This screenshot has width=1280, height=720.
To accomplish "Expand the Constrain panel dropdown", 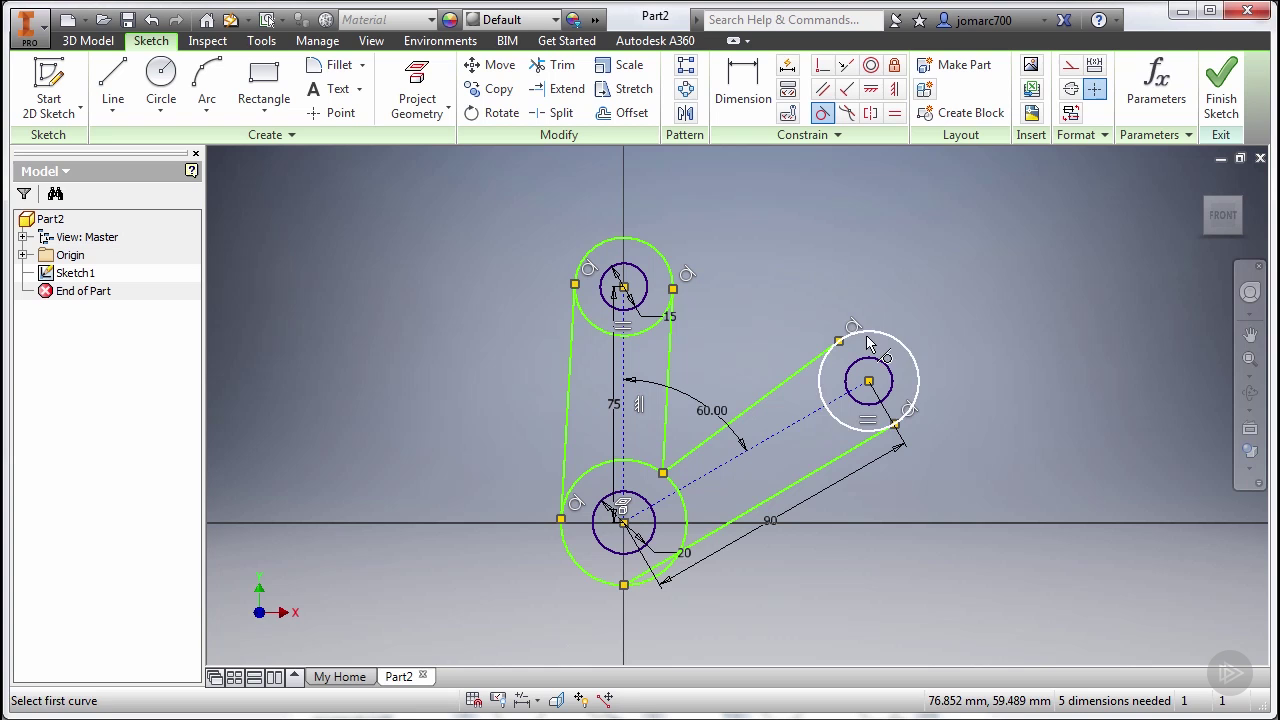I will [x=837, y=135].
